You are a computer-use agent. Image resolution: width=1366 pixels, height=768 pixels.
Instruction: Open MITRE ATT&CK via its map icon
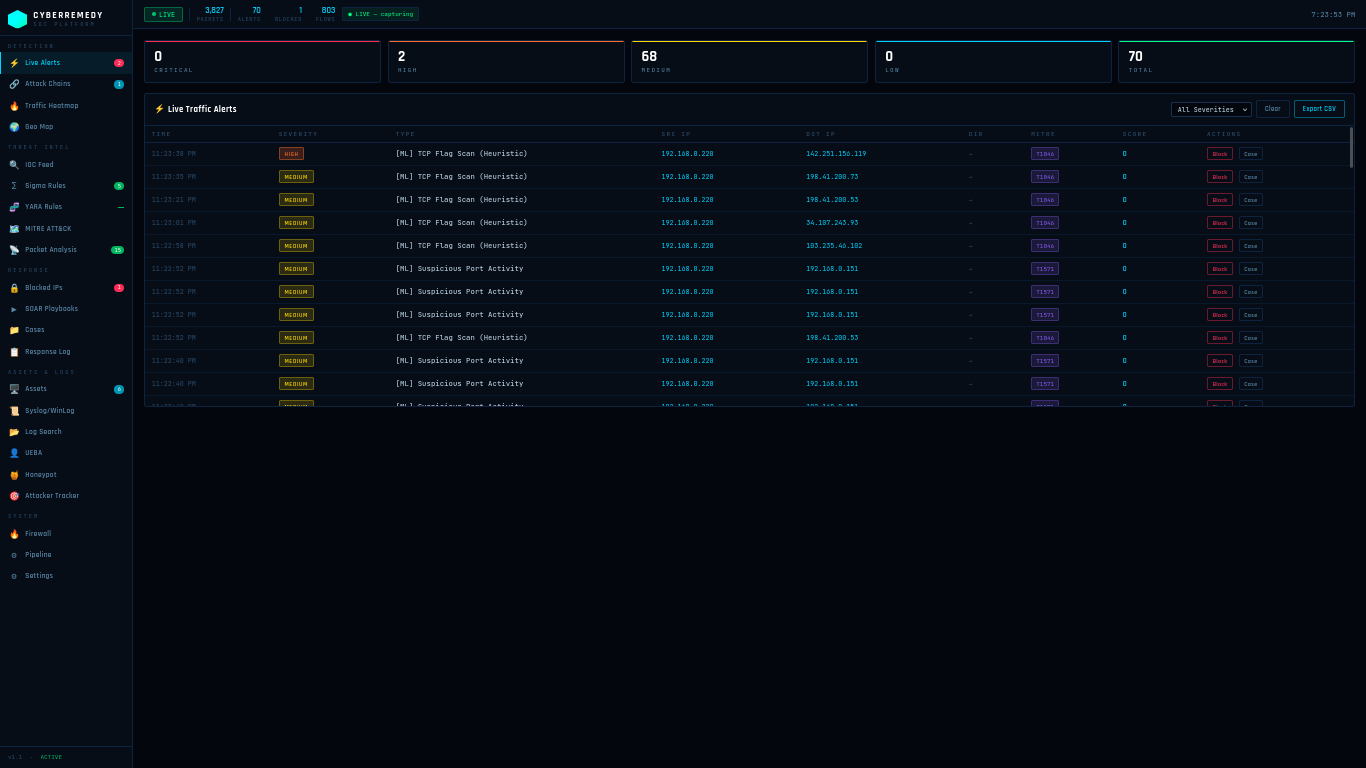click(14, 229)
